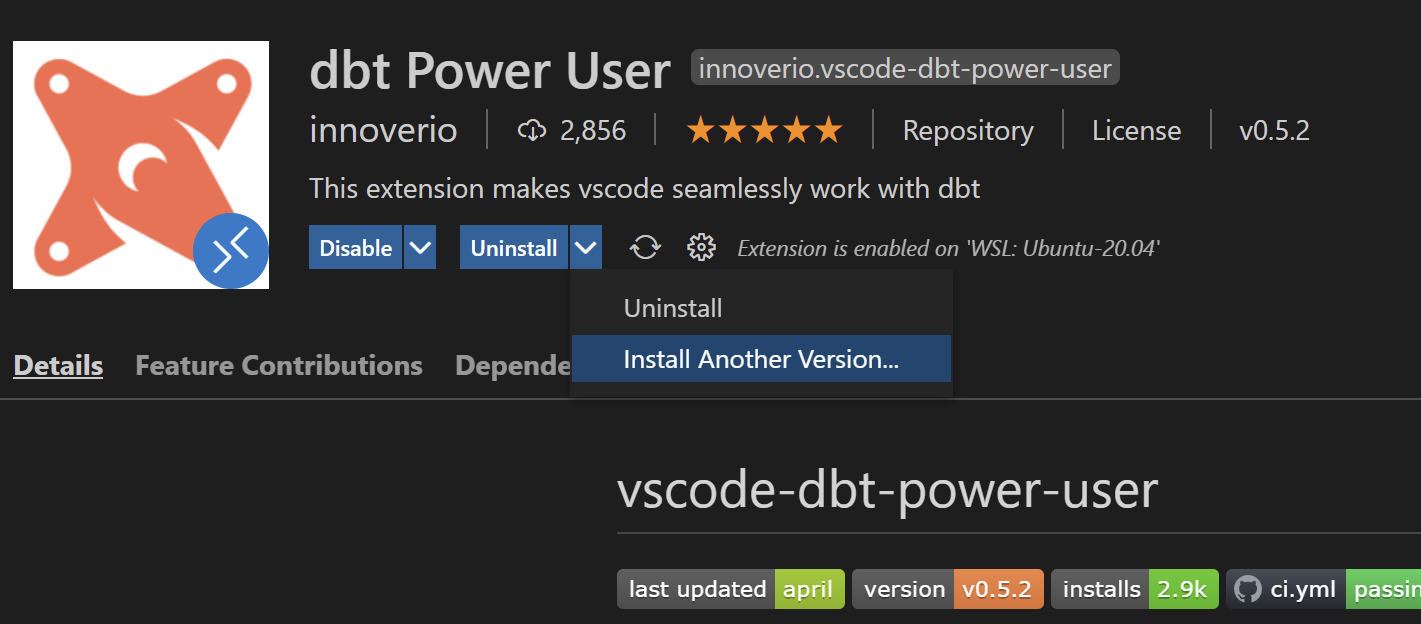Click the Disable button

[x=355, y=246]
